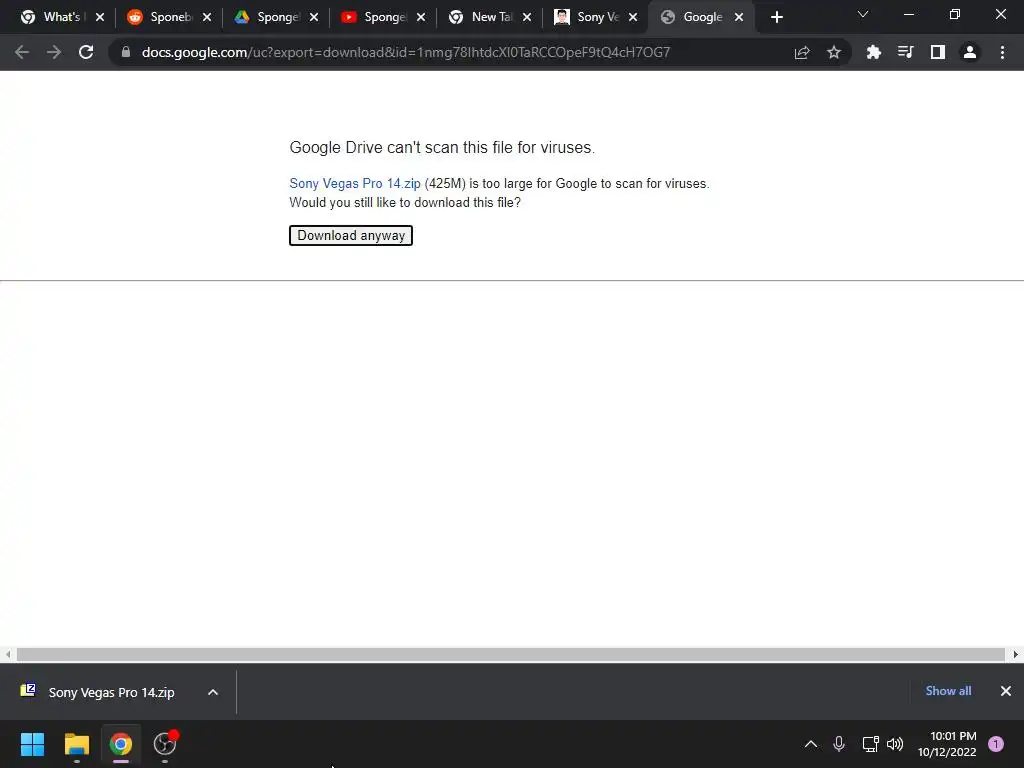Expand download options chevron for Sony Vegas zip
This screenshot has width=1024, height=768.
(x=213, y=692)
